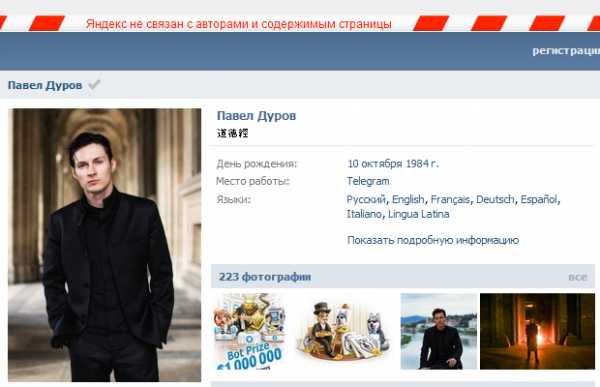The height and width of the screenshot is (387, 600).
Task: Select the Lingua Latina language link
Action: click(x=419, y=214)
